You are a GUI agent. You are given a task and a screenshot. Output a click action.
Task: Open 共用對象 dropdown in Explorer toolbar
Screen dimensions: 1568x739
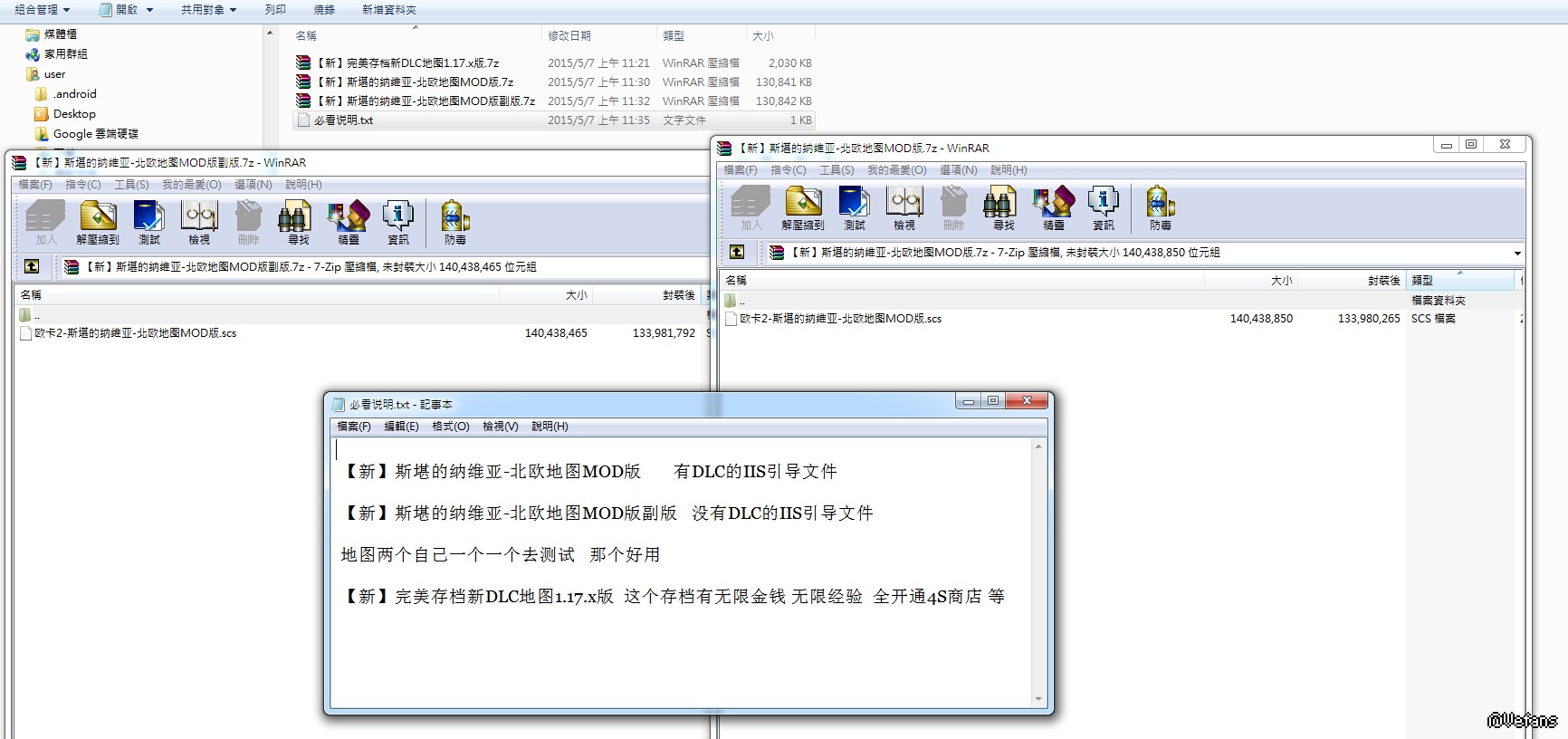click(x=208, y=10)
